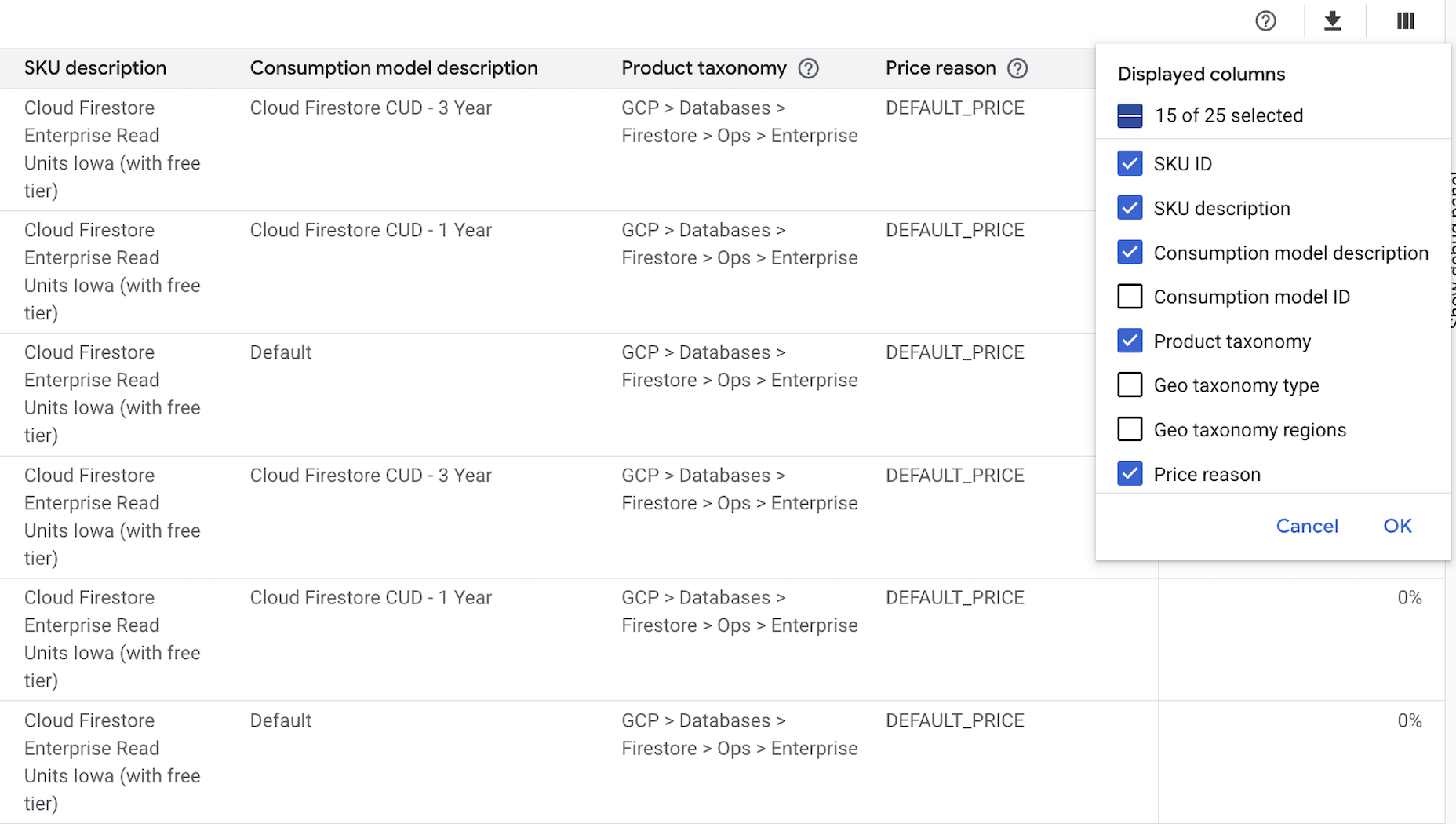Click the download/export icon
1456x824 pixels.
pyautogui.click(x=1333, y=21)
